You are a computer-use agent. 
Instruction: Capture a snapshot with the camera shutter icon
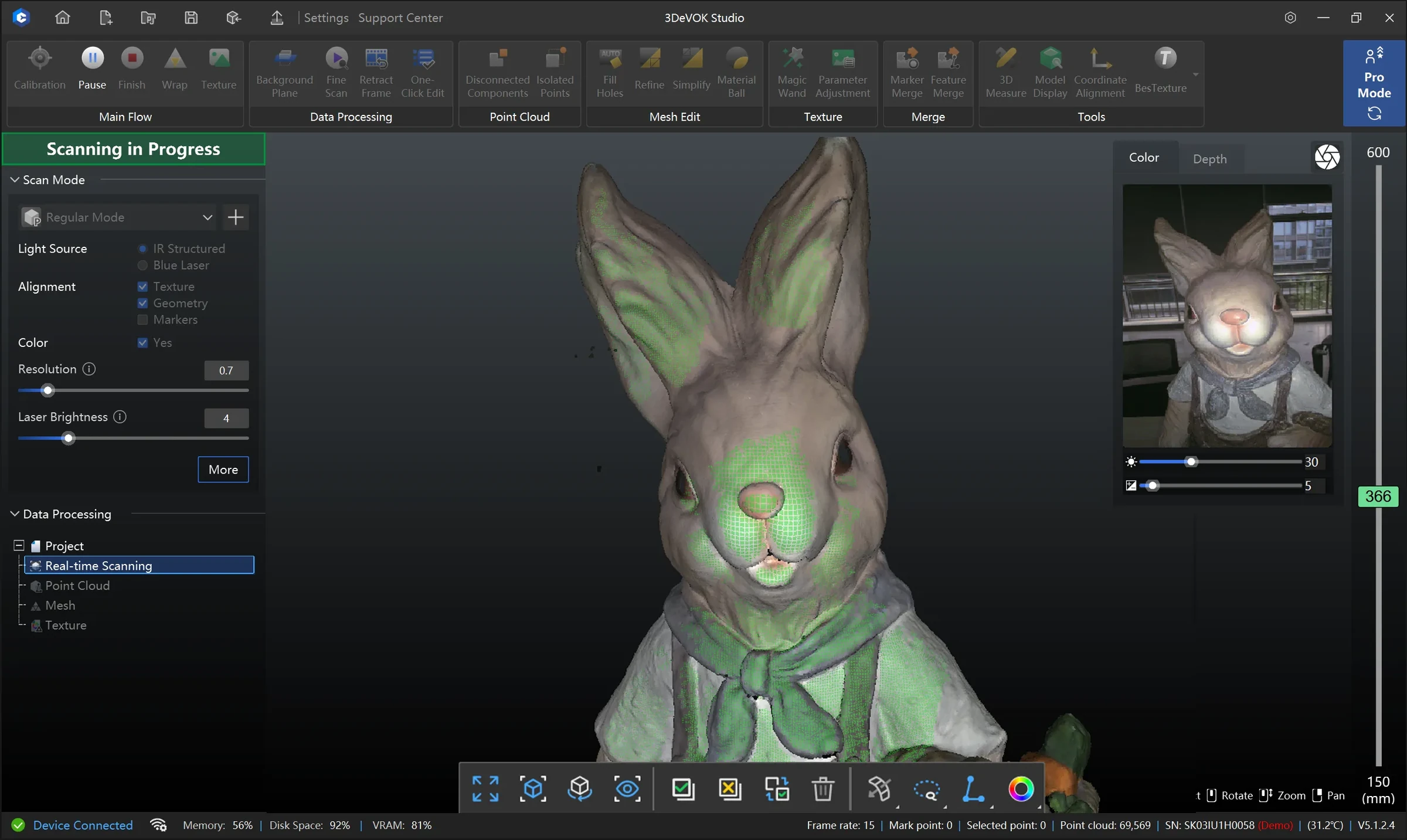click(x=1327, y=157)
